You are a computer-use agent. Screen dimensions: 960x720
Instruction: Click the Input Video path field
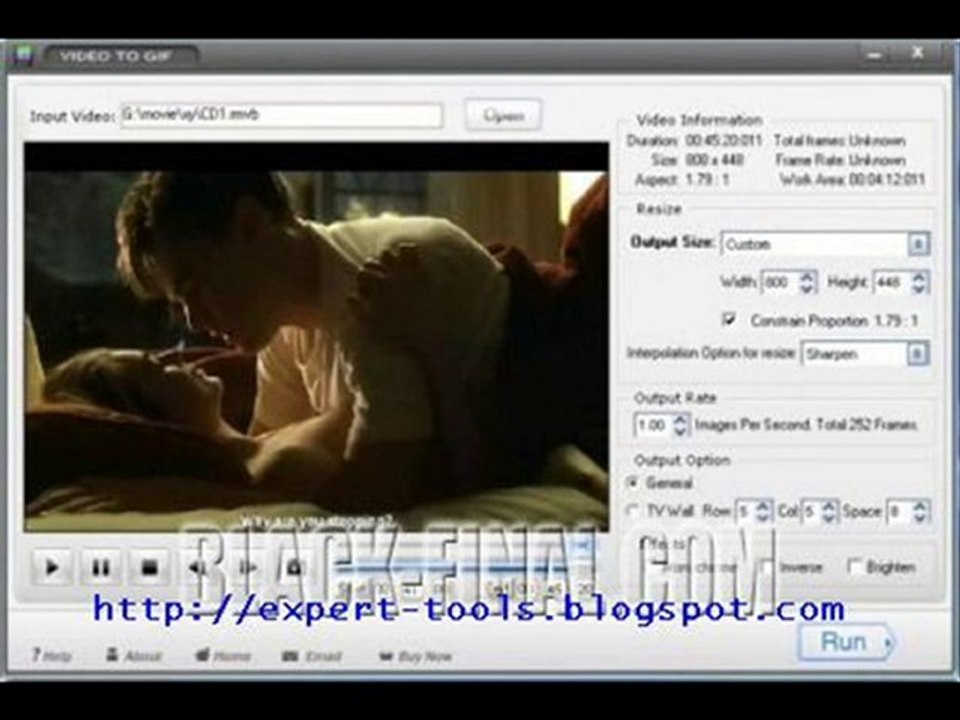tap(282, 115)
